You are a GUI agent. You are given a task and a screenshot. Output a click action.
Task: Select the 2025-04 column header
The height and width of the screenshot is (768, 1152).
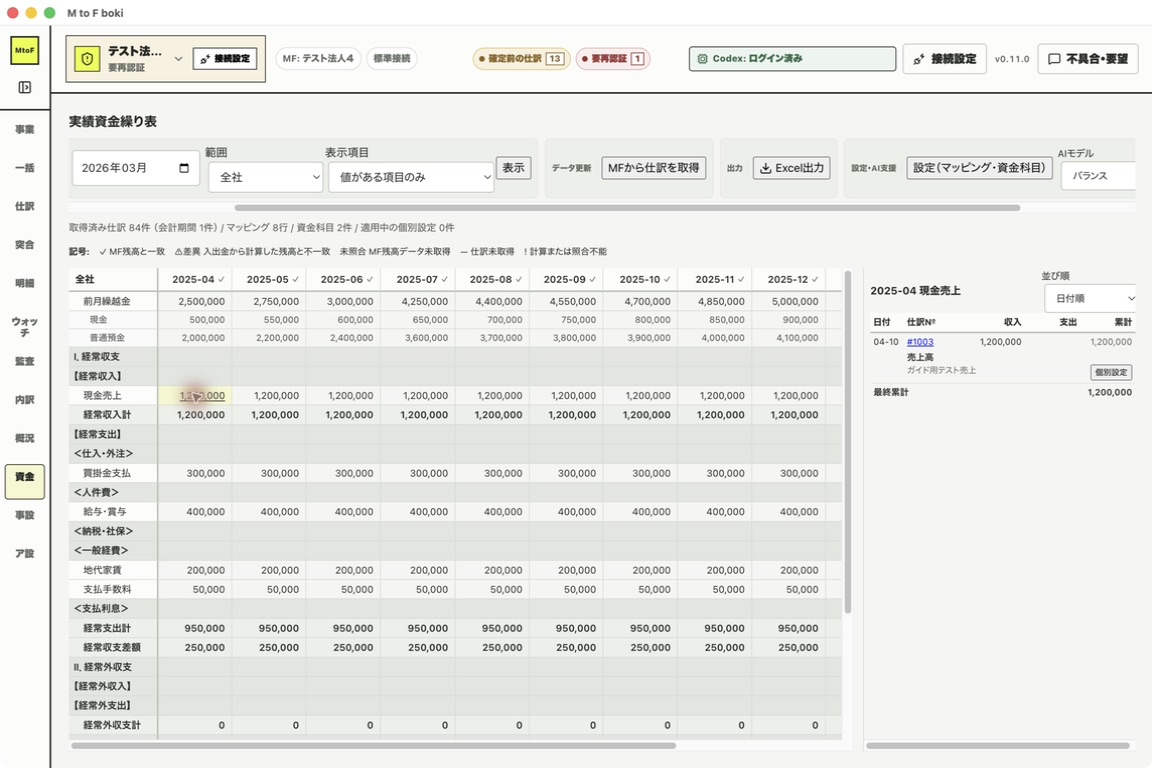(195, 279)
